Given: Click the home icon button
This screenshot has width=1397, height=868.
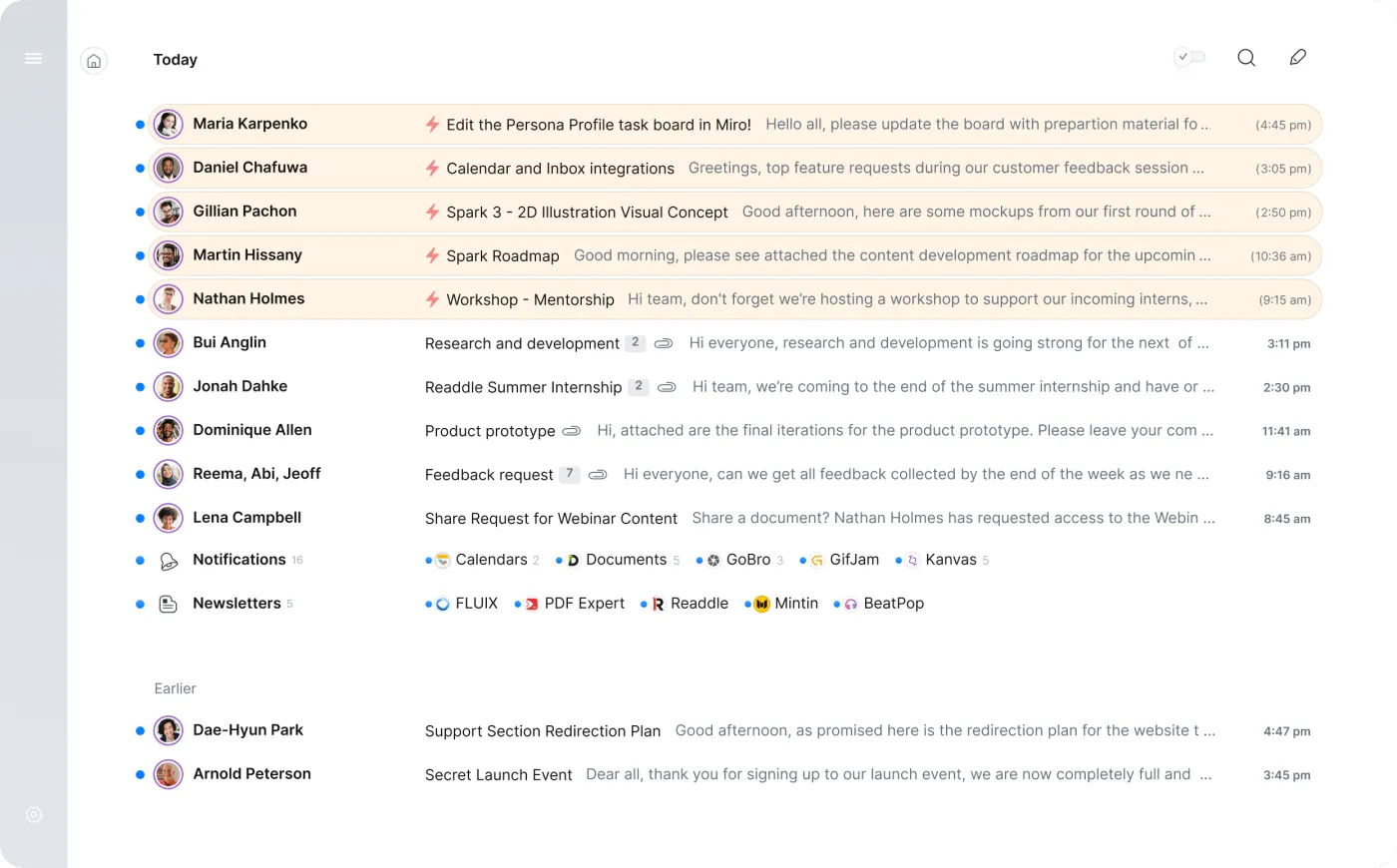Looking at the screenshot, I should click(x=94, y=61).
